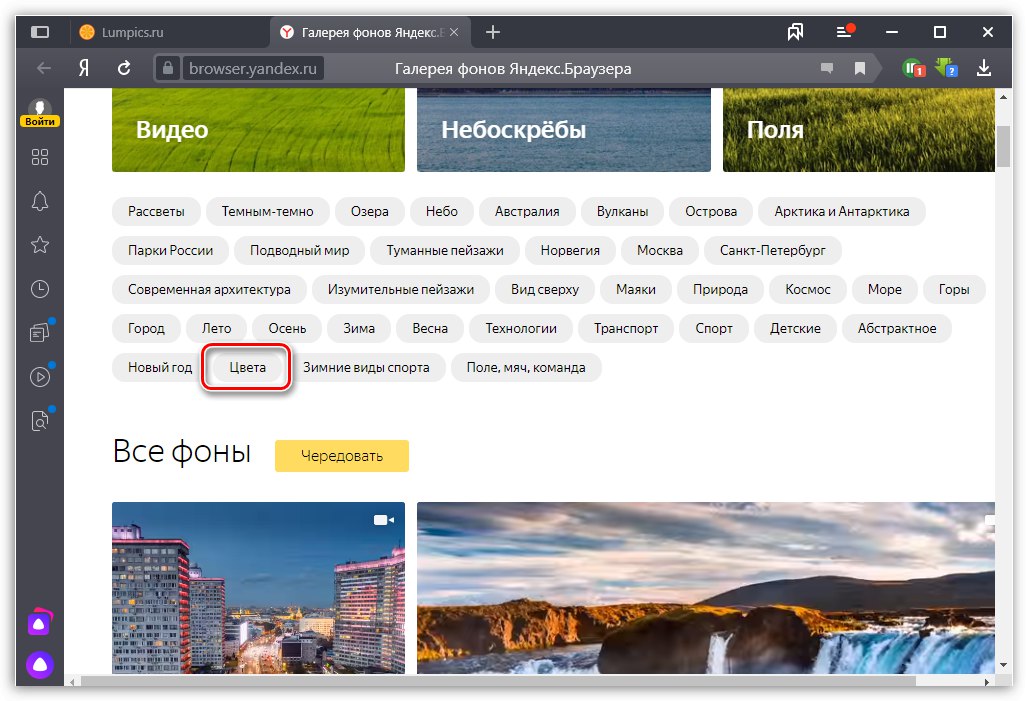Open the video player icon in sidebar
This screenshot has height=701, width=1028.
pyautogui.click(x=40, y=376)
